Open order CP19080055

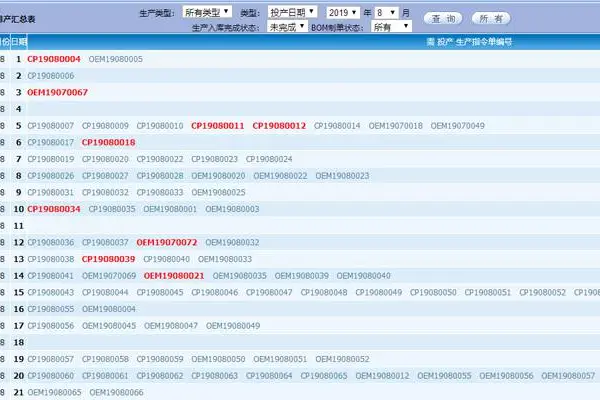(51, 309)
